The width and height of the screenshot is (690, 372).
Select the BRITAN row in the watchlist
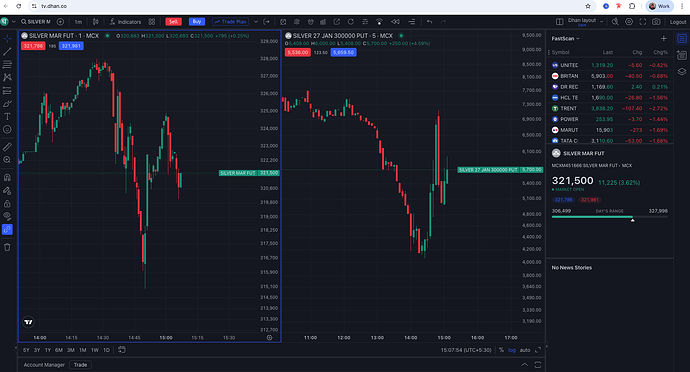[x=609, y=76]
